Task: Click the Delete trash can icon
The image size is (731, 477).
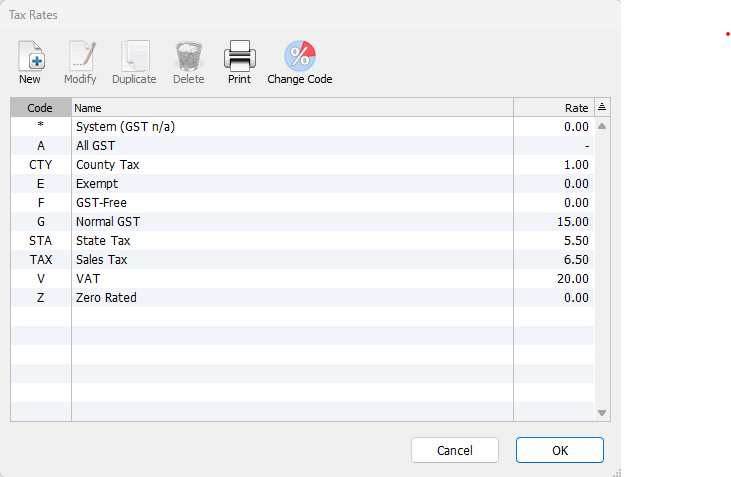Action: coord(189,56)
